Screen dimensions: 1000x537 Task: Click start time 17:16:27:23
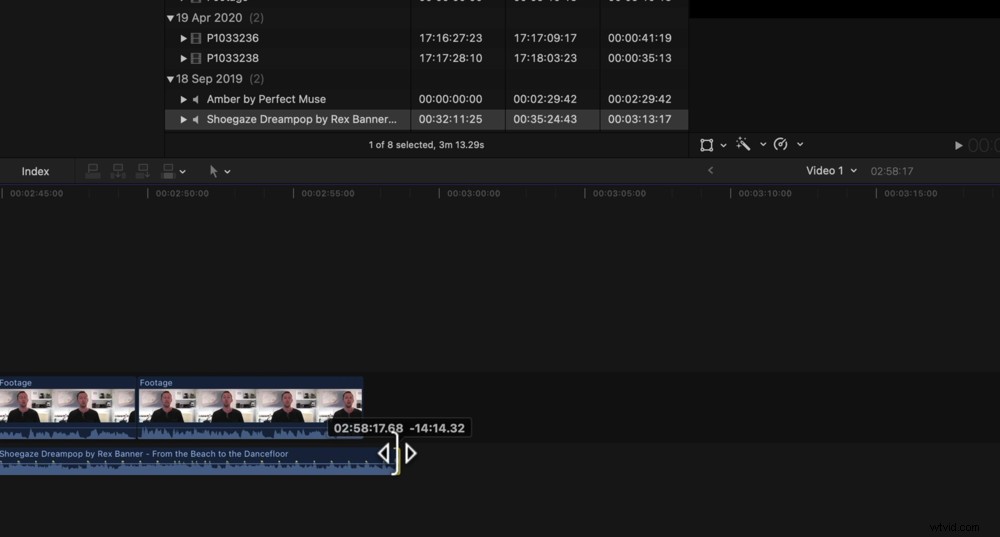[450, 38]
